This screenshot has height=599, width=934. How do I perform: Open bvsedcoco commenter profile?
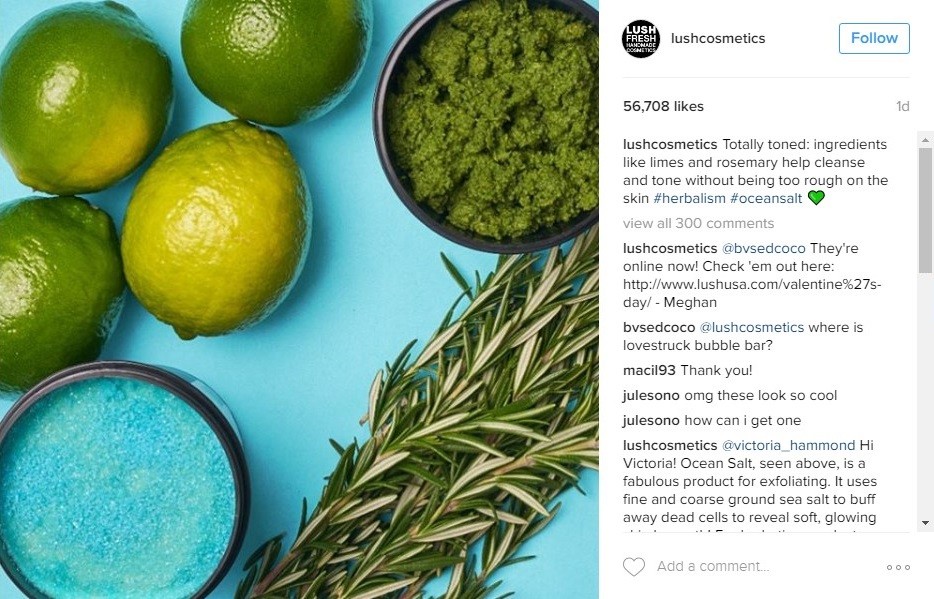(x=659, y=327)
